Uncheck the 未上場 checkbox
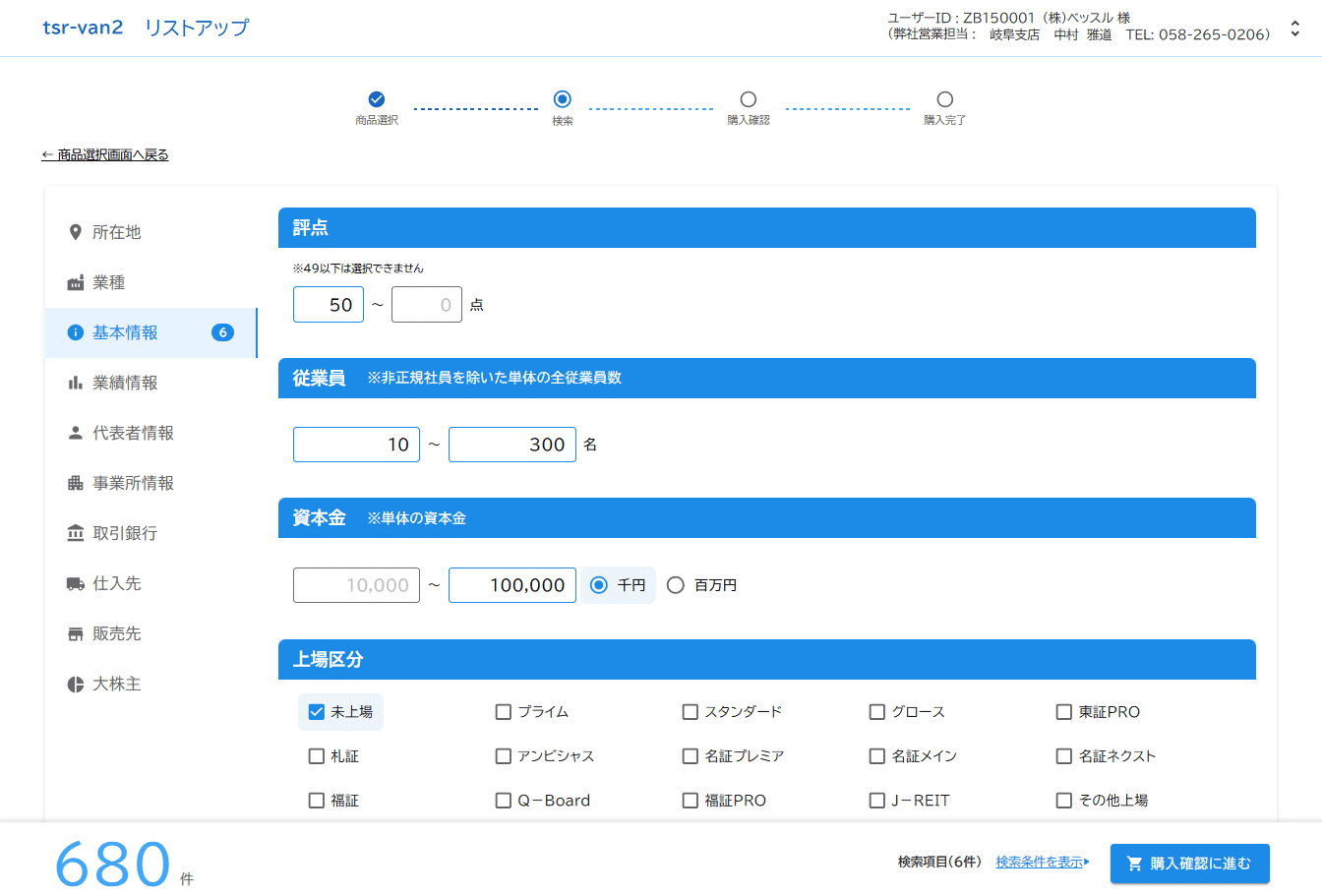Screen dimensions: 1322x896 (x=317, y=712)
